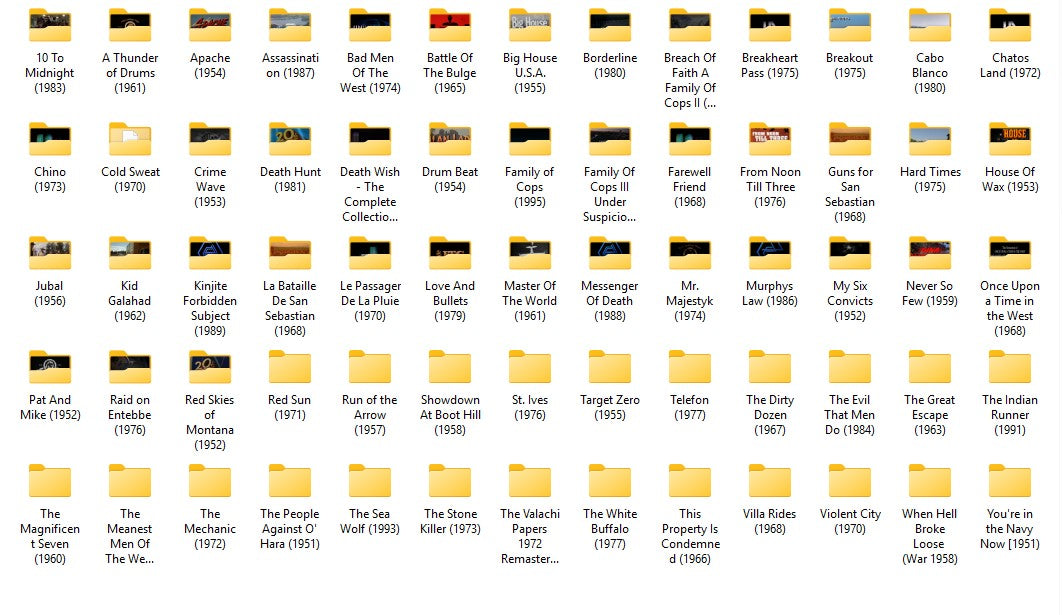Select The White Buffalo (1977) folder icon
The width and height of the screenshot is (1062, 615).
[x=610, y=481]
